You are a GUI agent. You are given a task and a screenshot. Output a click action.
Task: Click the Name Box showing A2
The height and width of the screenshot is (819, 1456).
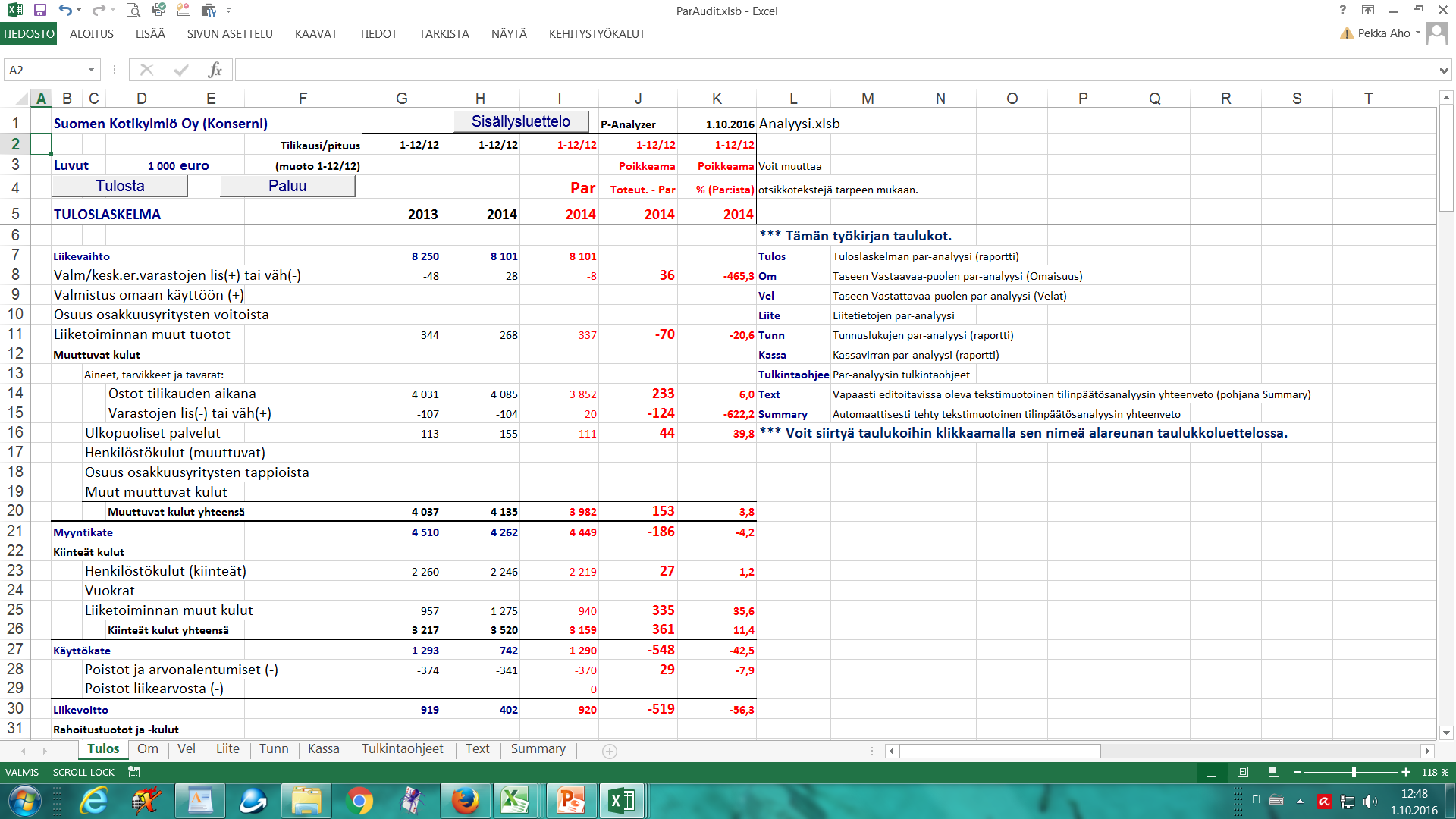[x=45, y=70]
